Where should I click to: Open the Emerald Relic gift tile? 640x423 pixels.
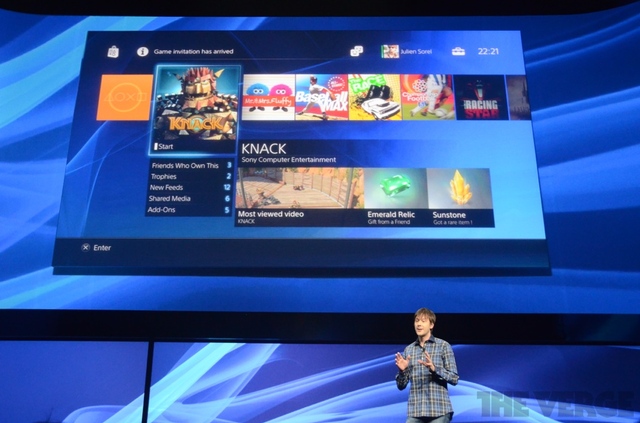coord(395,192)
